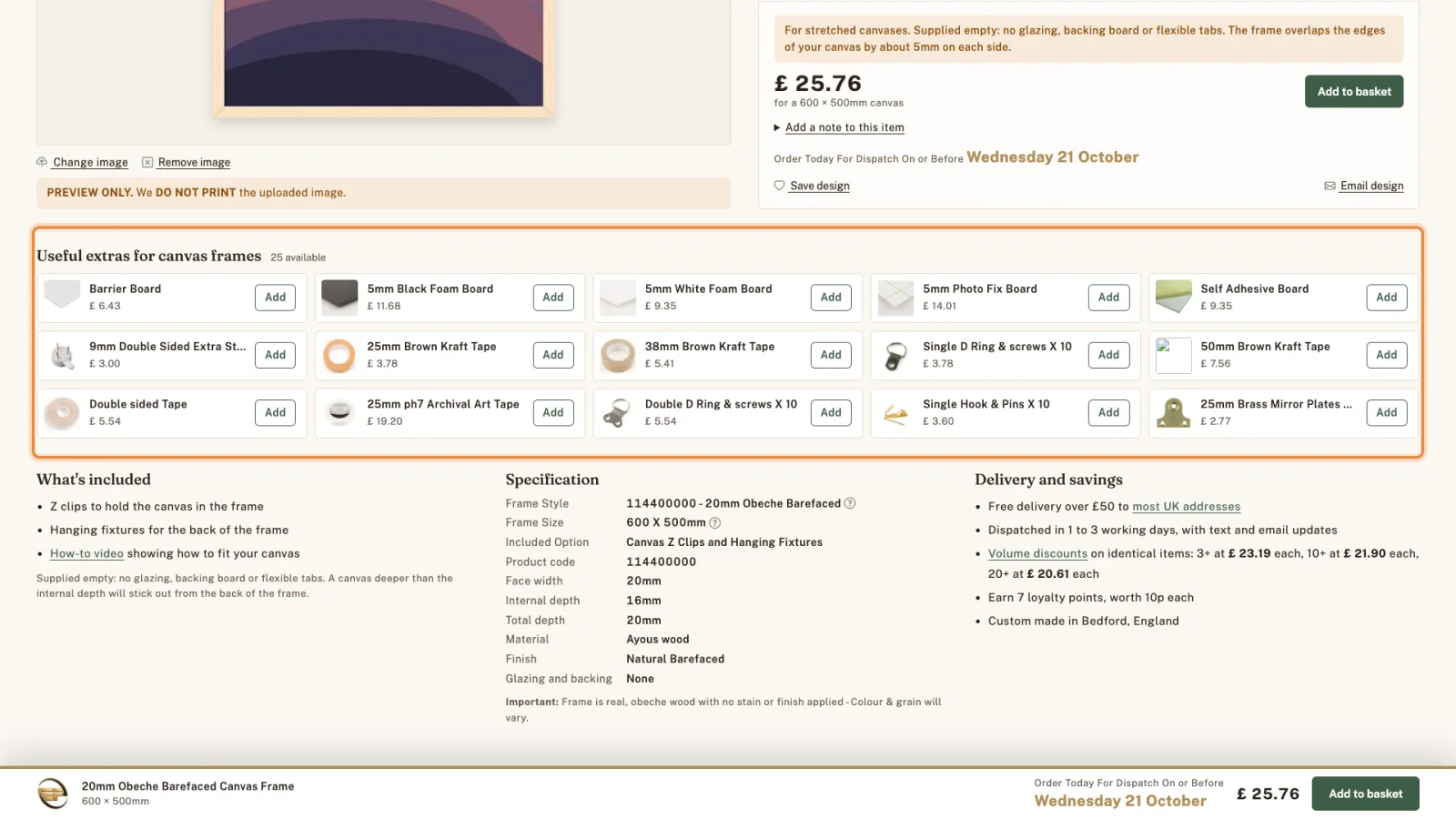This screenshot has height=819, width=1456.
Task: Open the Volume discounts link
Action: [x=1037, y=553]
